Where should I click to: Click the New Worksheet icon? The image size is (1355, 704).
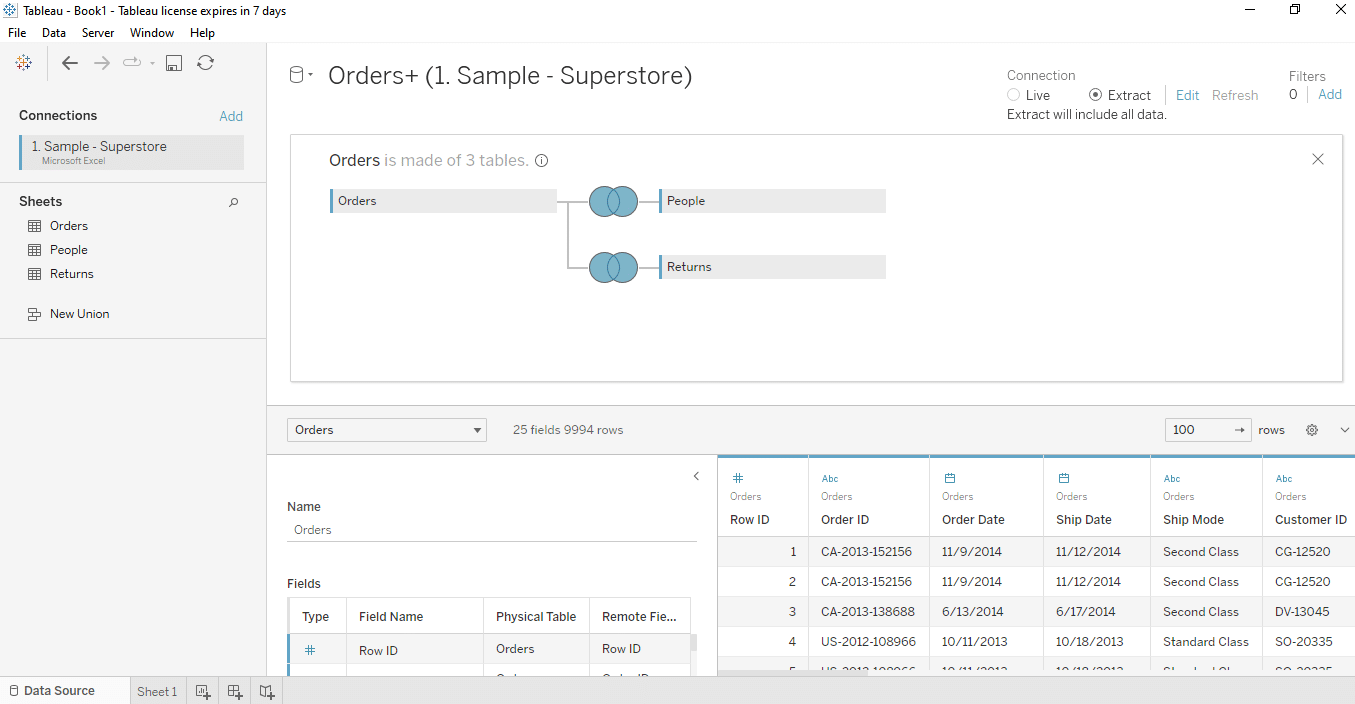tap(203, 690)
